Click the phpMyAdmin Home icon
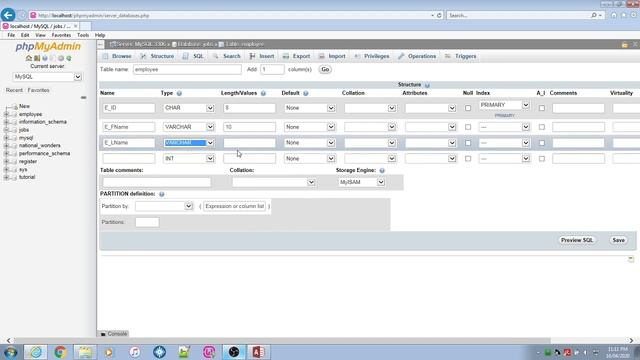The height and width of the screenshot is (360, 640). click(x=29, y=58)
